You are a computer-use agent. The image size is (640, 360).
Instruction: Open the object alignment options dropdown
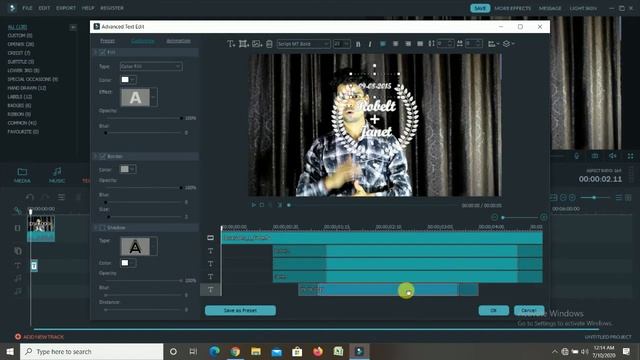pos(493,44)
